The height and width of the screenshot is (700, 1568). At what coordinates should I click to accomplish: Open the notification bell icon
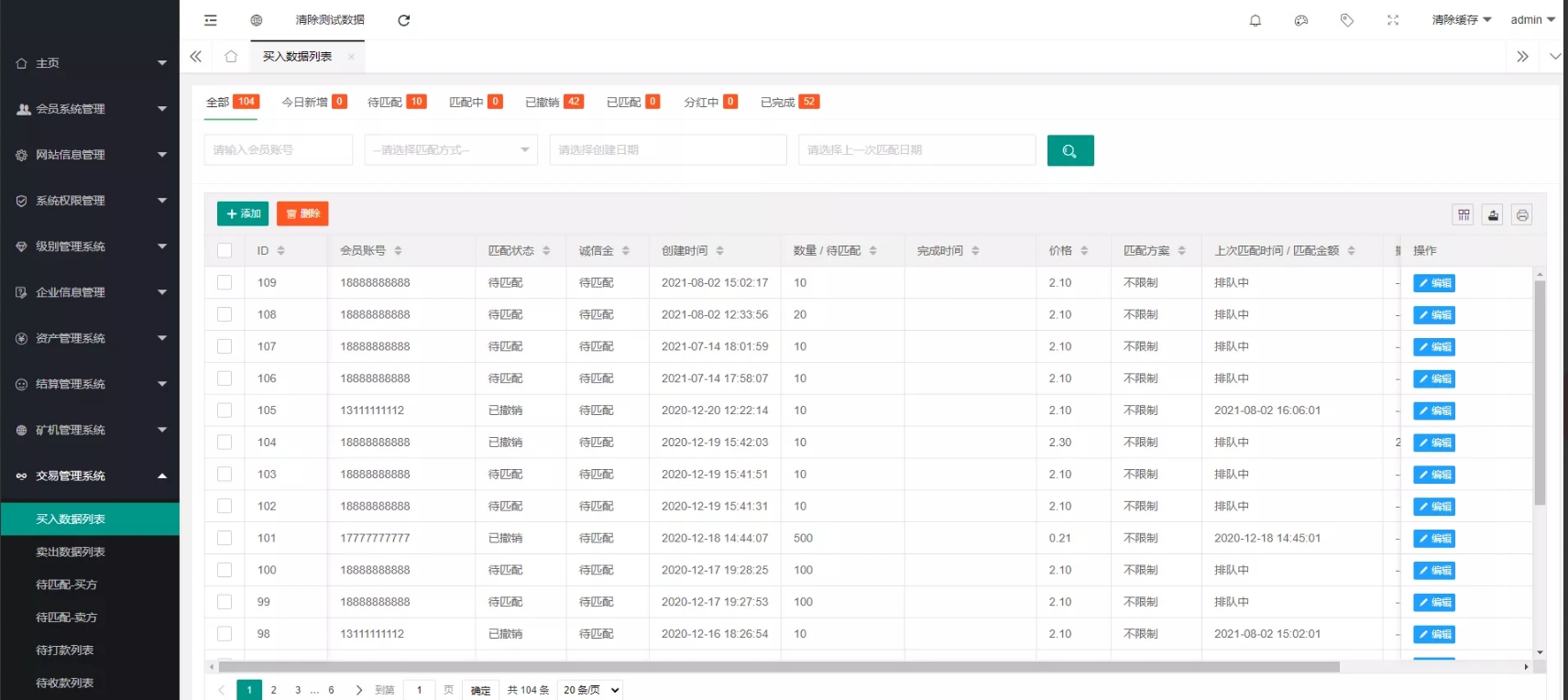(x=1255, y=20)
